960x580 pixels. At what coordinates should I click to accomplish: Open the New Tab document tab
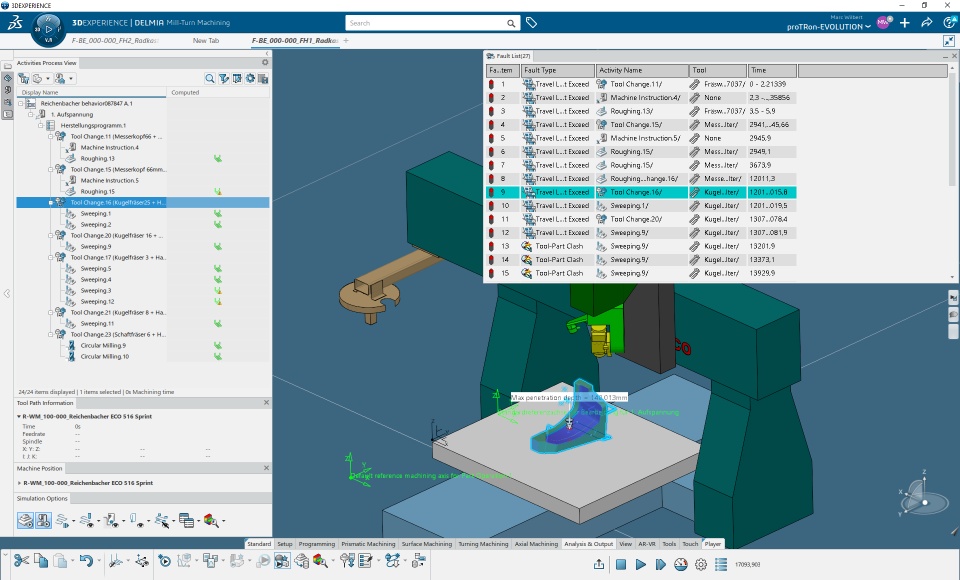tap(206, 40)
